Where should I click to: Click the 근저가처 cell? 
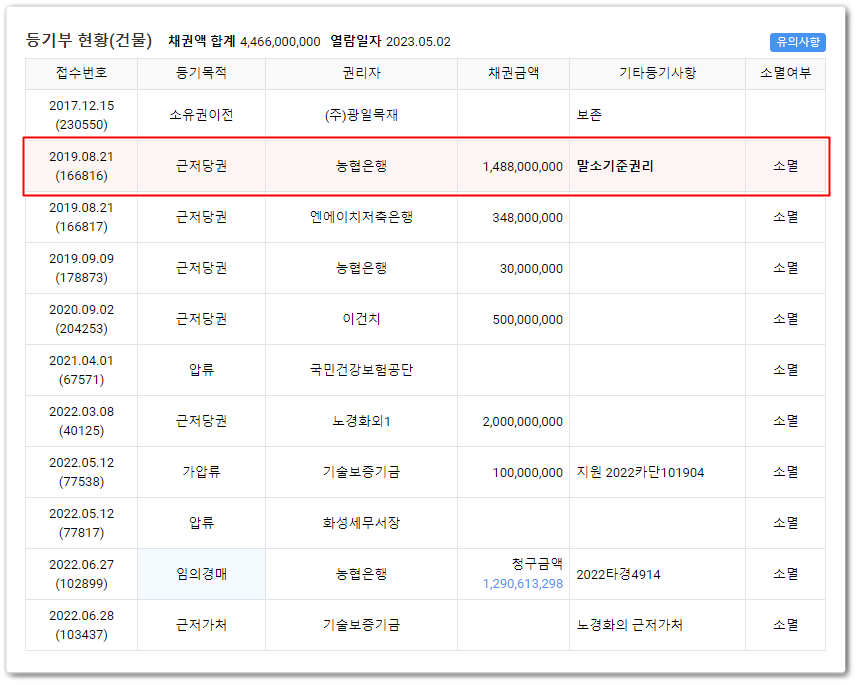[201, 625]
